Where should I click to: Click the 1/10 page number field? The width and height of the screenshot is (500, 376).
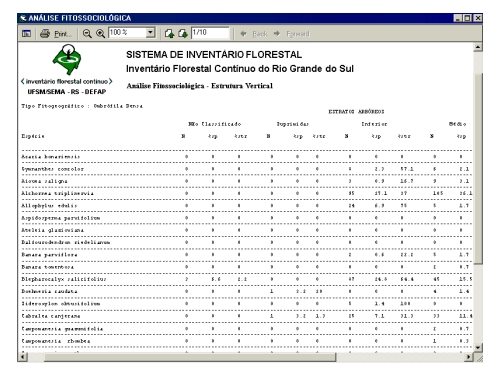click(210, 33)
